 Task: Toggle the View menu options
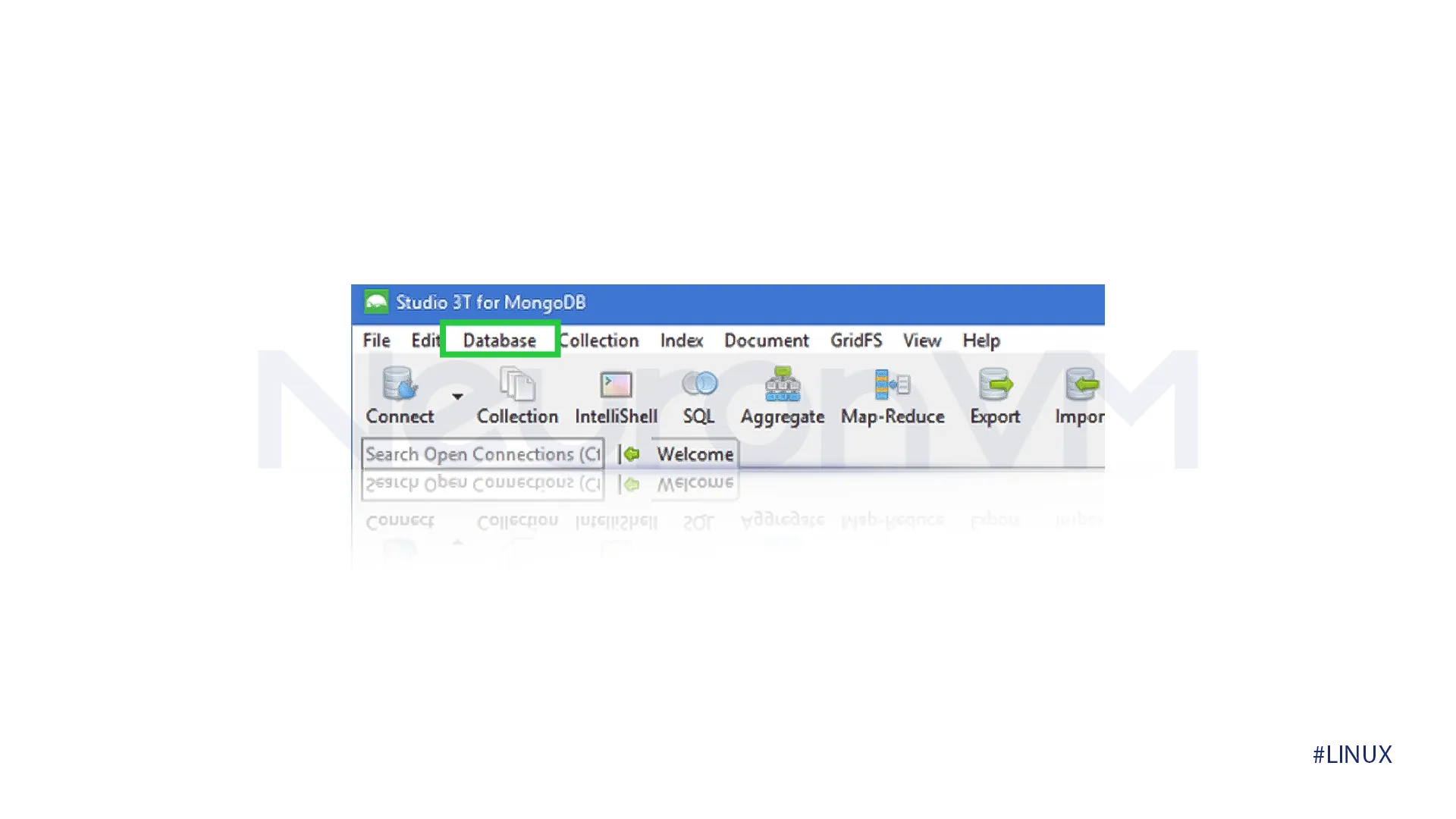(x=921, y=340)
